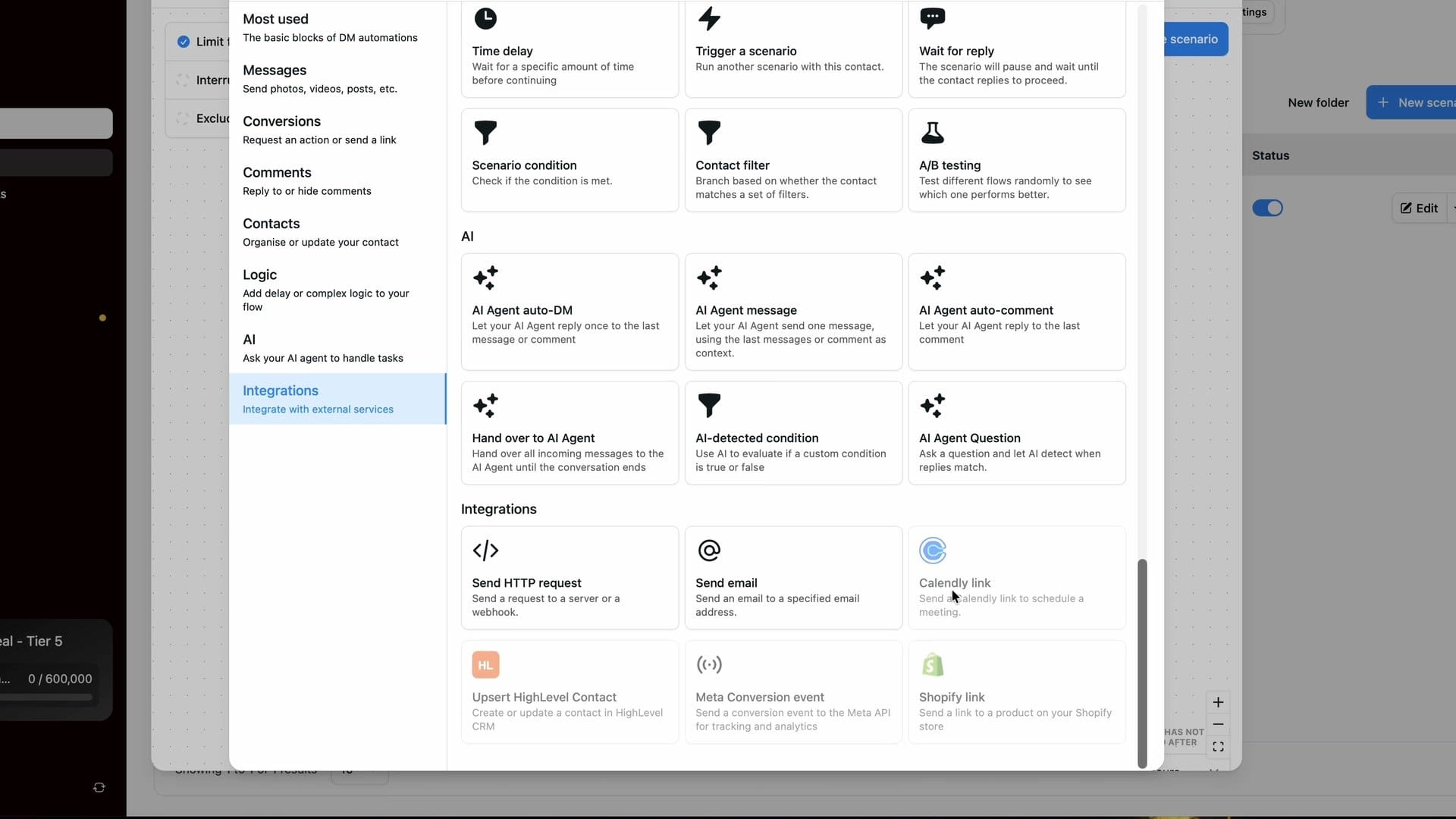
Task: Uncheck the Limit checkbox in background panel
Action: pos(184,42)
